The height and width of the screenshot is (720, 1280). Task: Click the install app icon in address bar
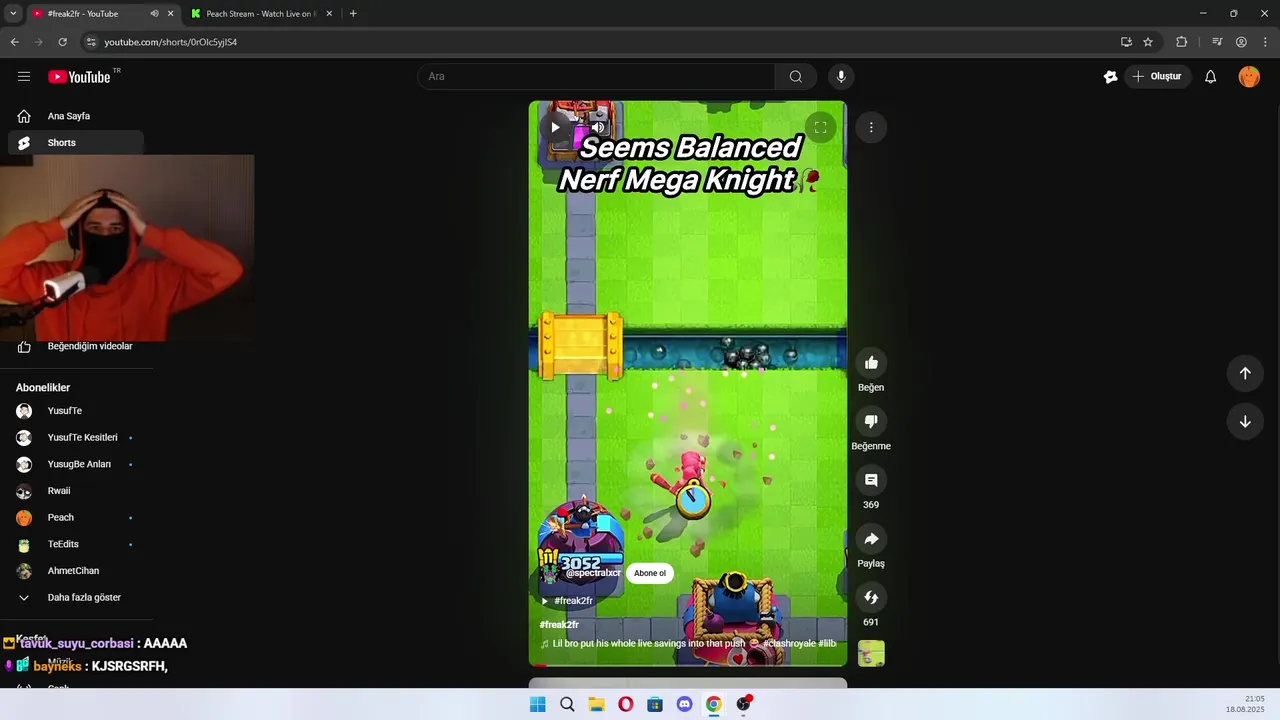[1126, 42]
